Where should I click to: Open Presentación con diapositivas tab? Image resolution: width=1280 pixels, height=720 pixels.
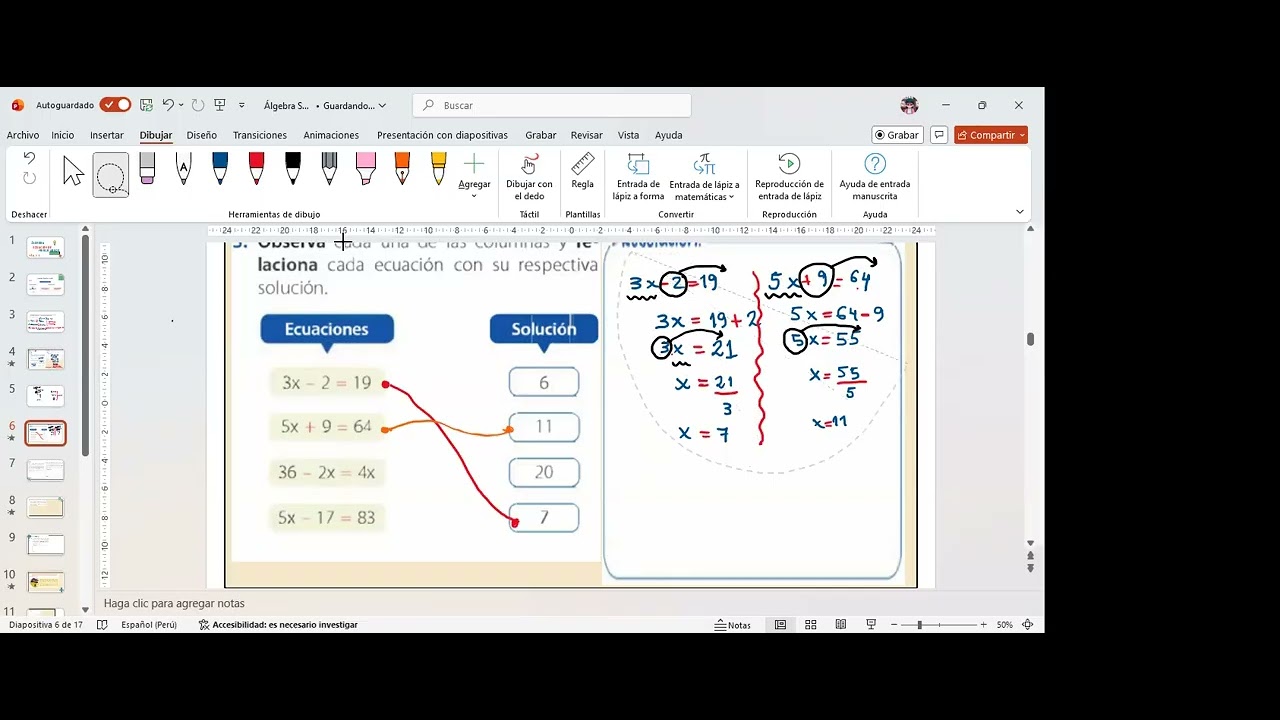point(442,135)
